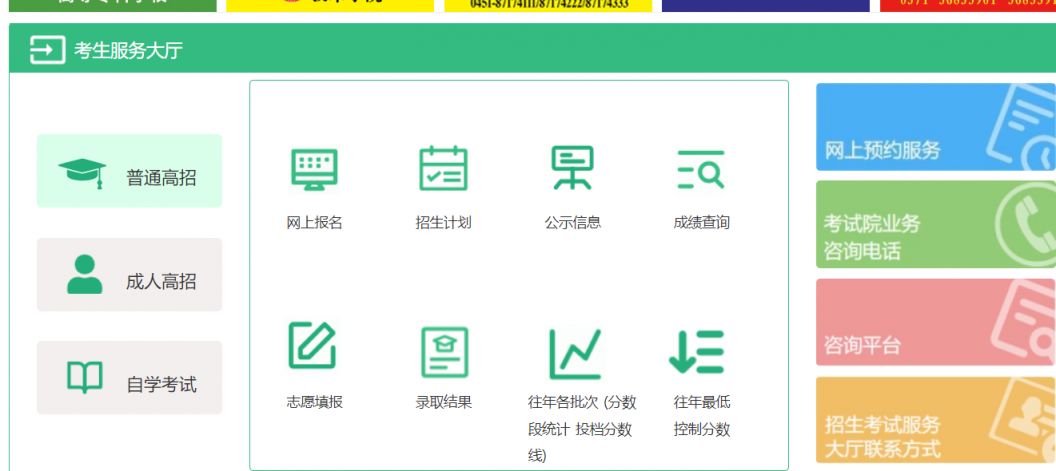
Task: Click 往年各批次 (分数段统计 投档分数线) text
Action: tap(582, 429)
